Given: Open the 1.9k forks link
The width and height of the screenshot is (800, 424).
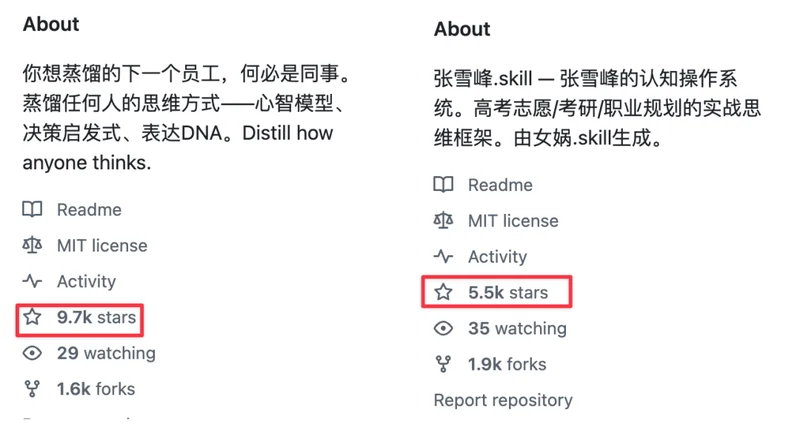Looking at the screenshot, I should coord(507,364).
